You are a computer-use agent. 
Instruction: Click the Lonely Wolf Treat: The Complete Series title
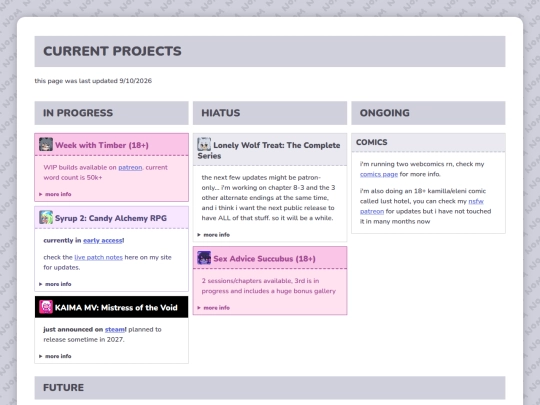tap(269, 150)
